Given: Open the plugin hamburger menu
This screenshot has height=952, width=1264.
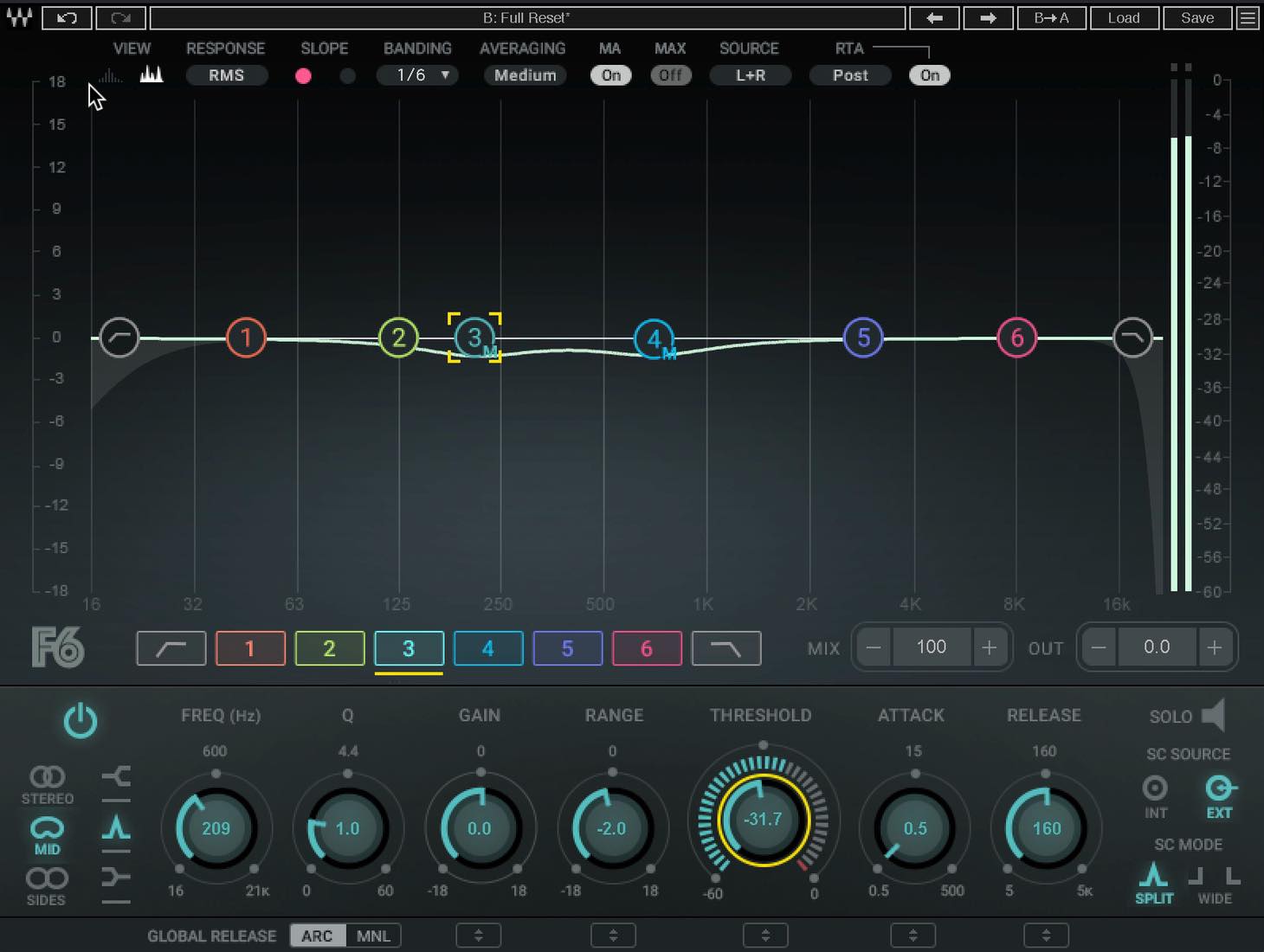Looking at the screenshot, I should 1248,17.
